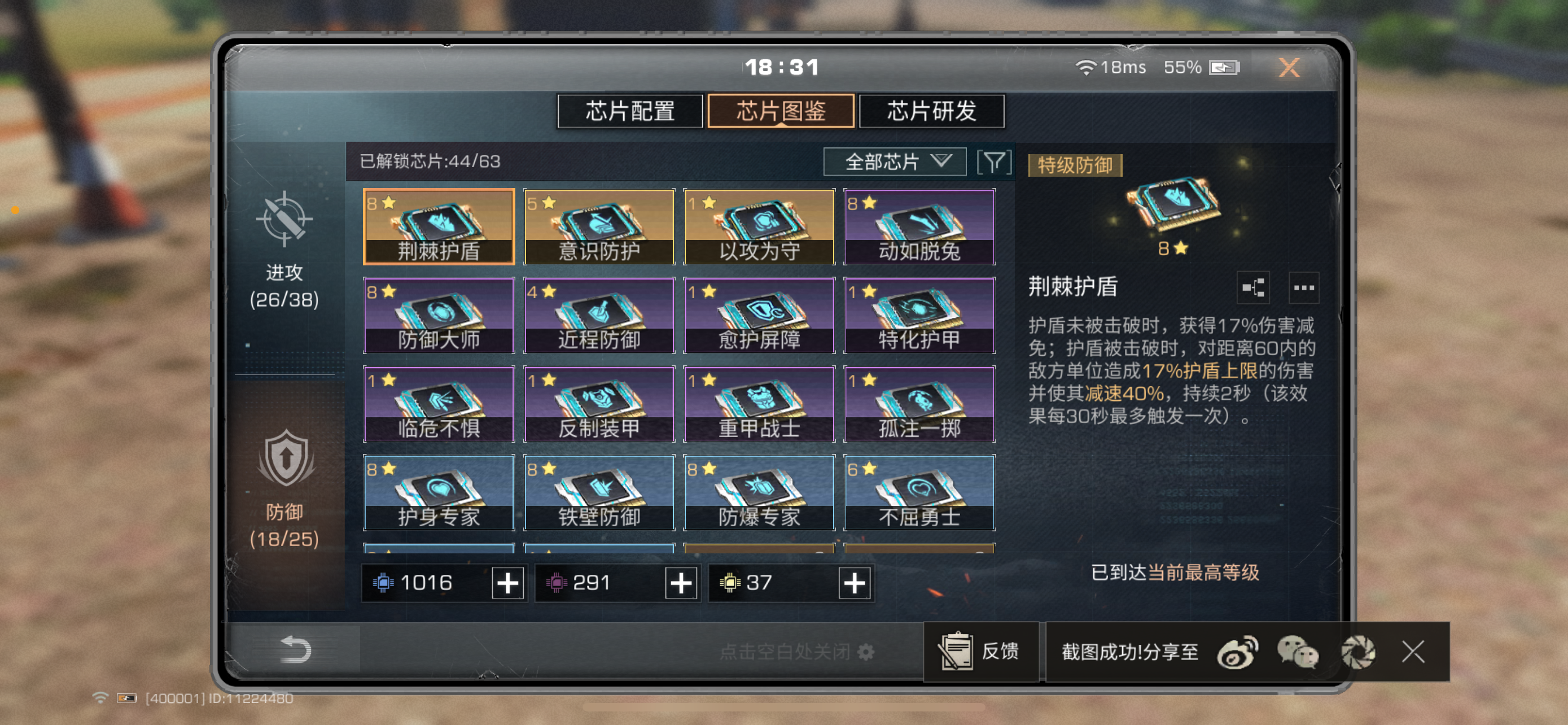Open the share icon beside 荆棘护盾

pyautogui.click(x=1253, y=287)
